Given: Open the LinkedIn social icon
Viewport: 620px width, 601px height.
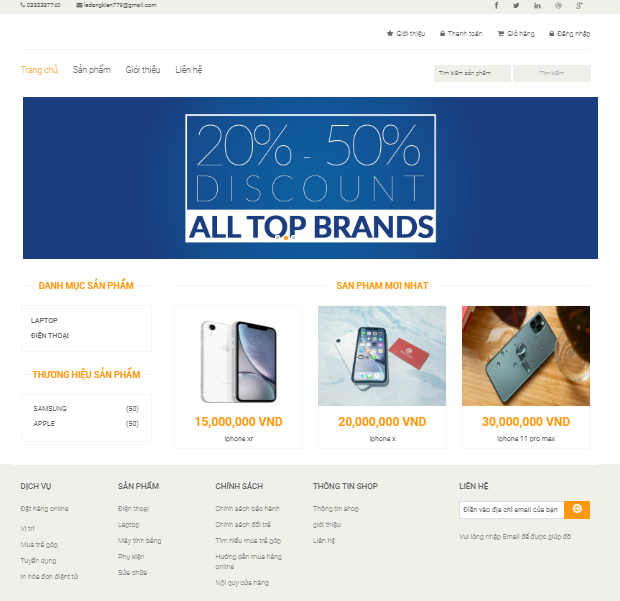Looking at the screenshot, I should pos(537,6).
